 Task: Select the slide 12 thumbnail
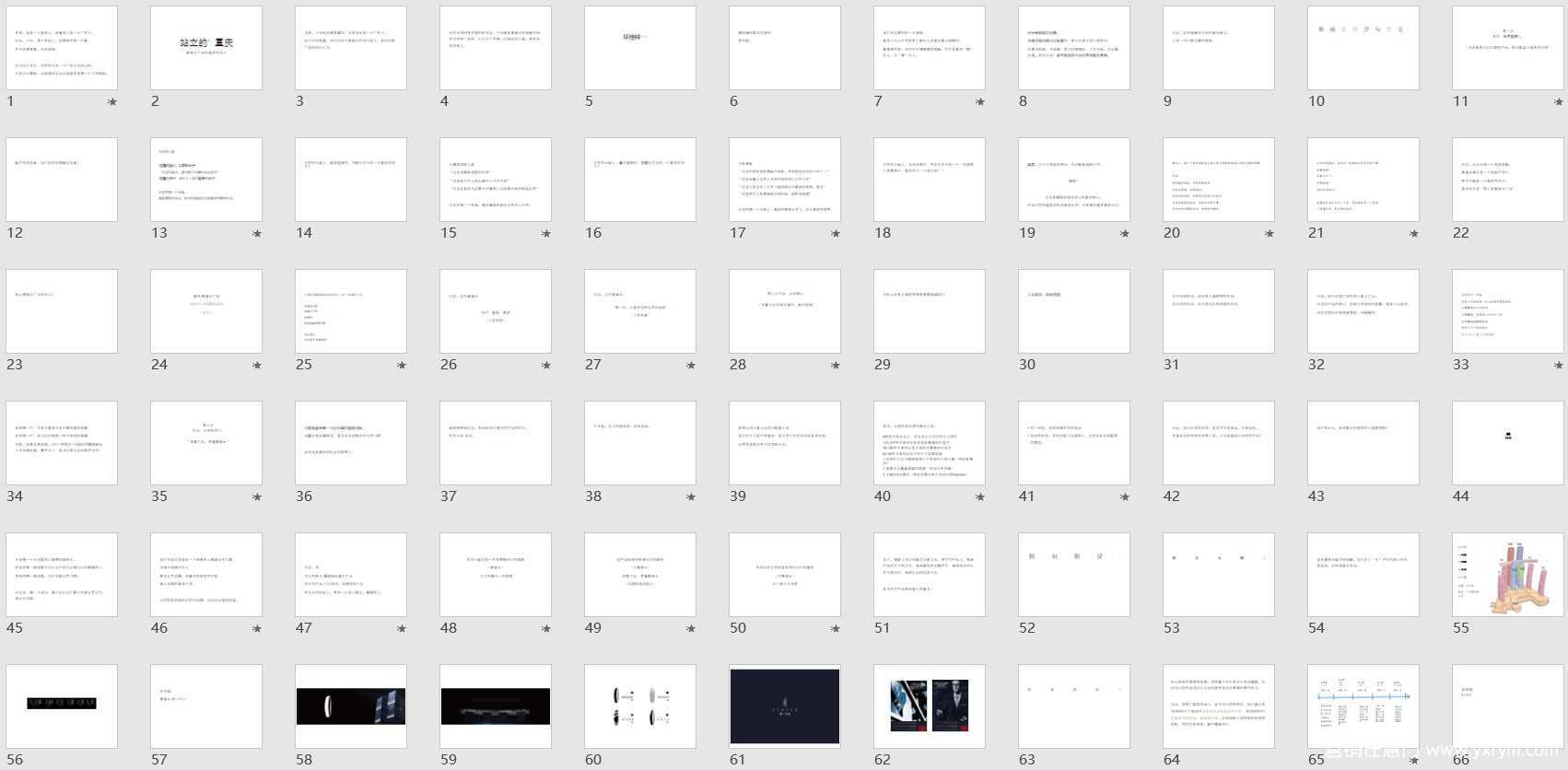coord(62,180)
